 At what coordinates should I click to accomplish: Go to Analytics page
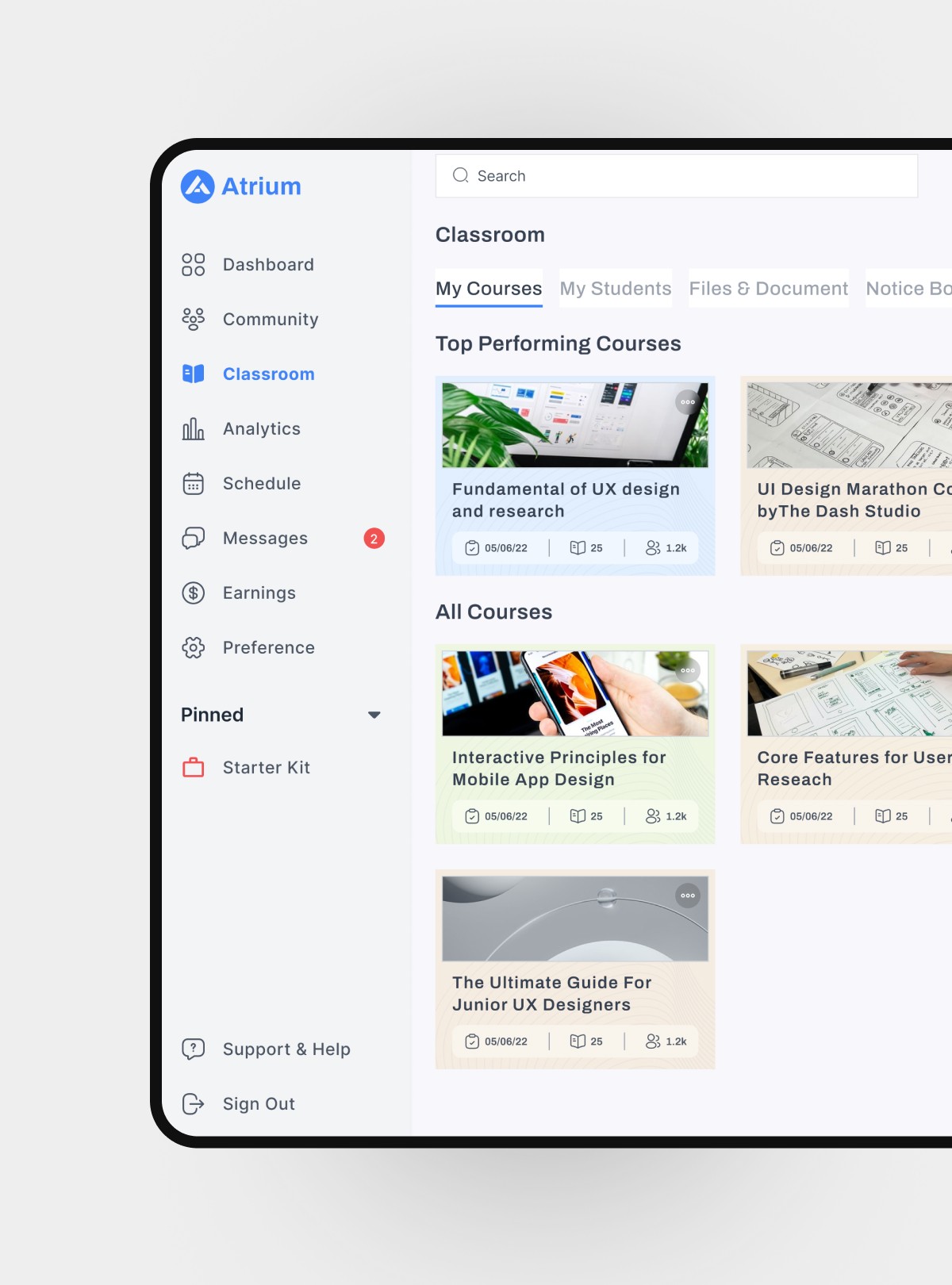point(262,429)
